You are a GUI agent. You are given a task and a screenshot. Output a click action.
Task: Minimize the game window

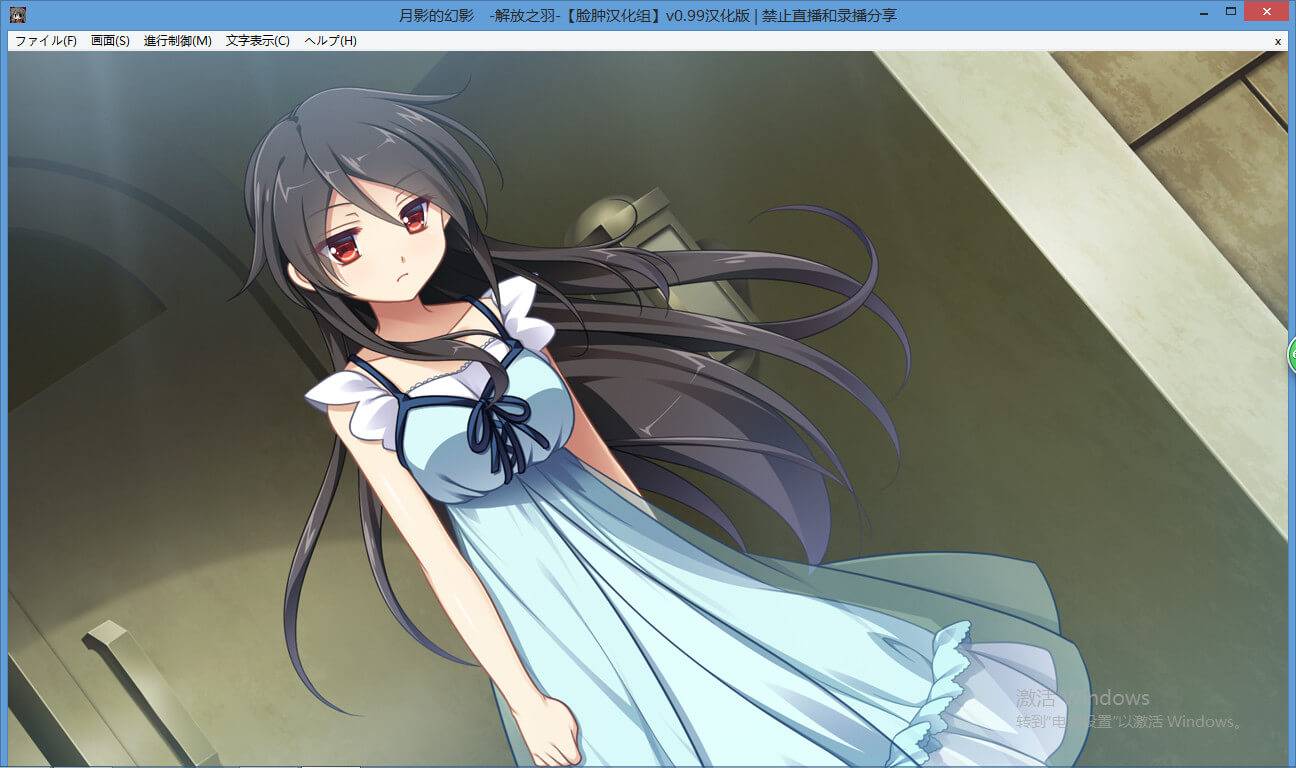pyautogui.click(x=1202, y=12)
